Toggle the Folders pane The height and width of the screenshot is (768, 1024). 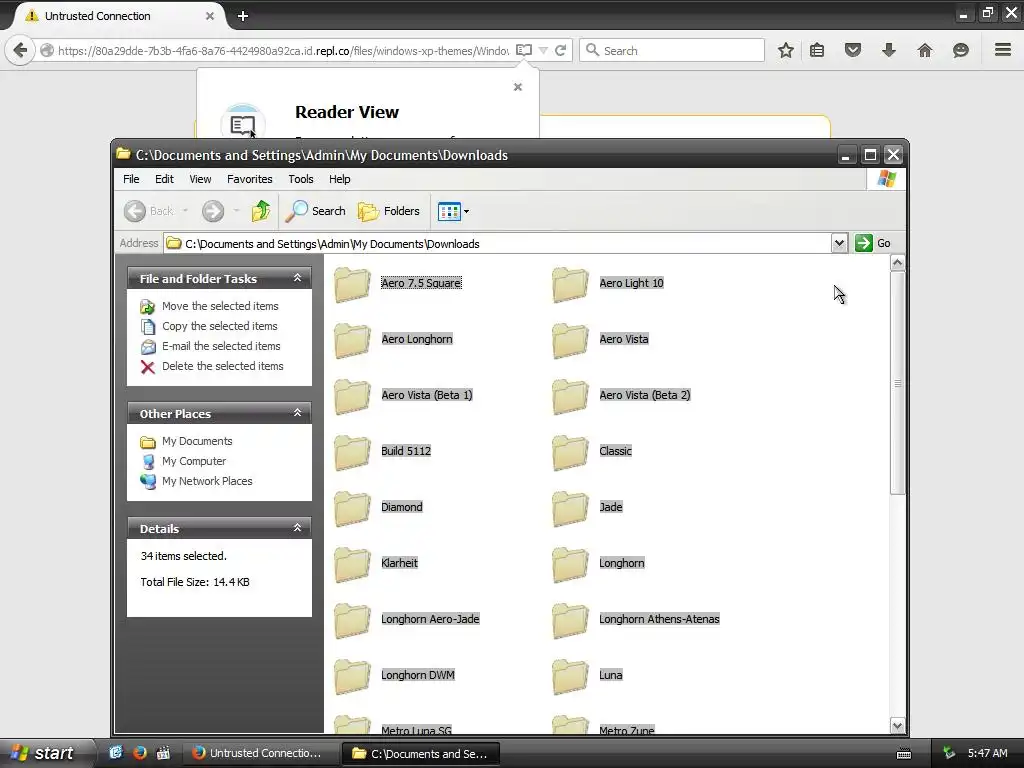coord(389,211)
